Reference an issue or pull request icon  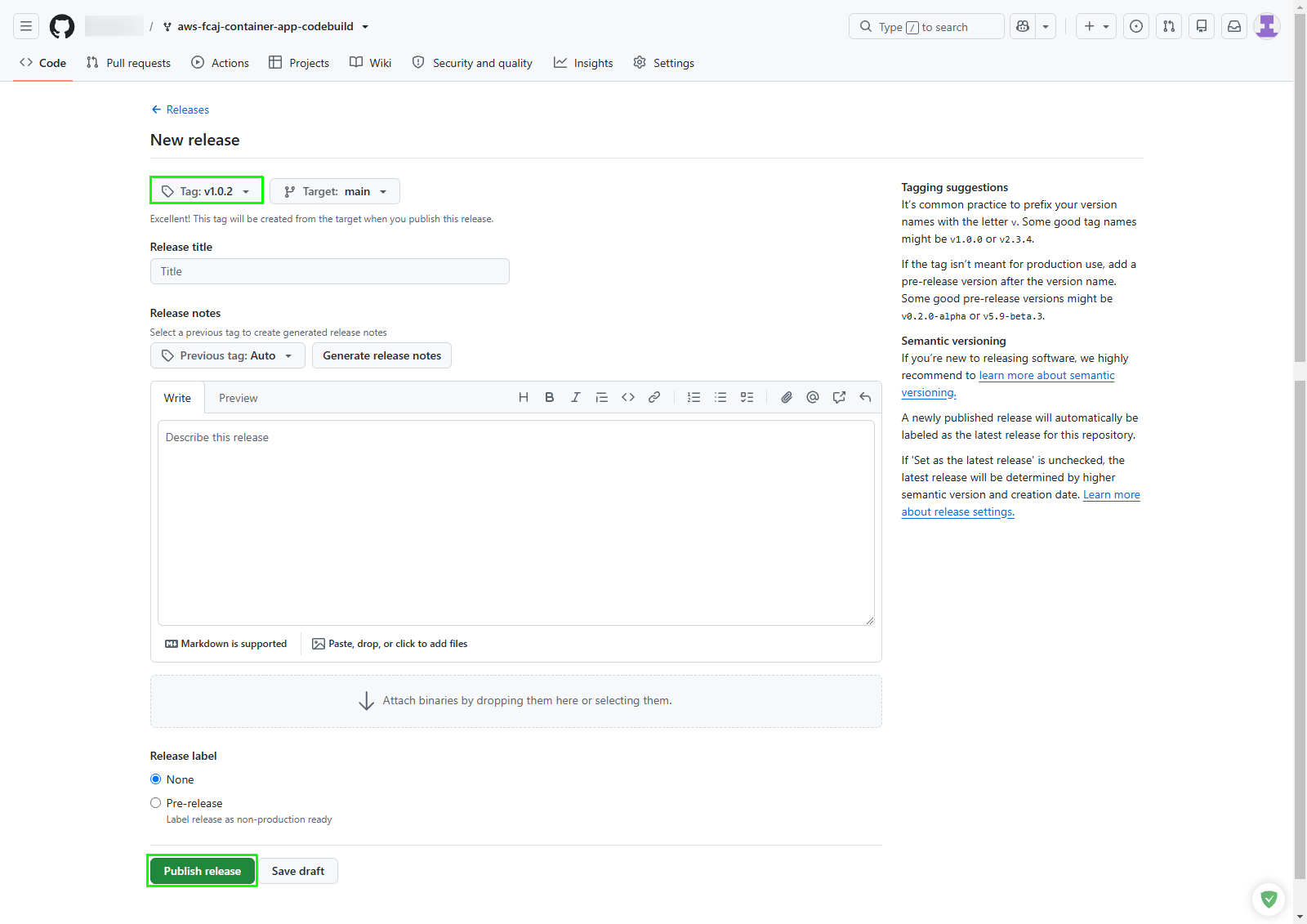pyautogui.click(x=839, y=397)
